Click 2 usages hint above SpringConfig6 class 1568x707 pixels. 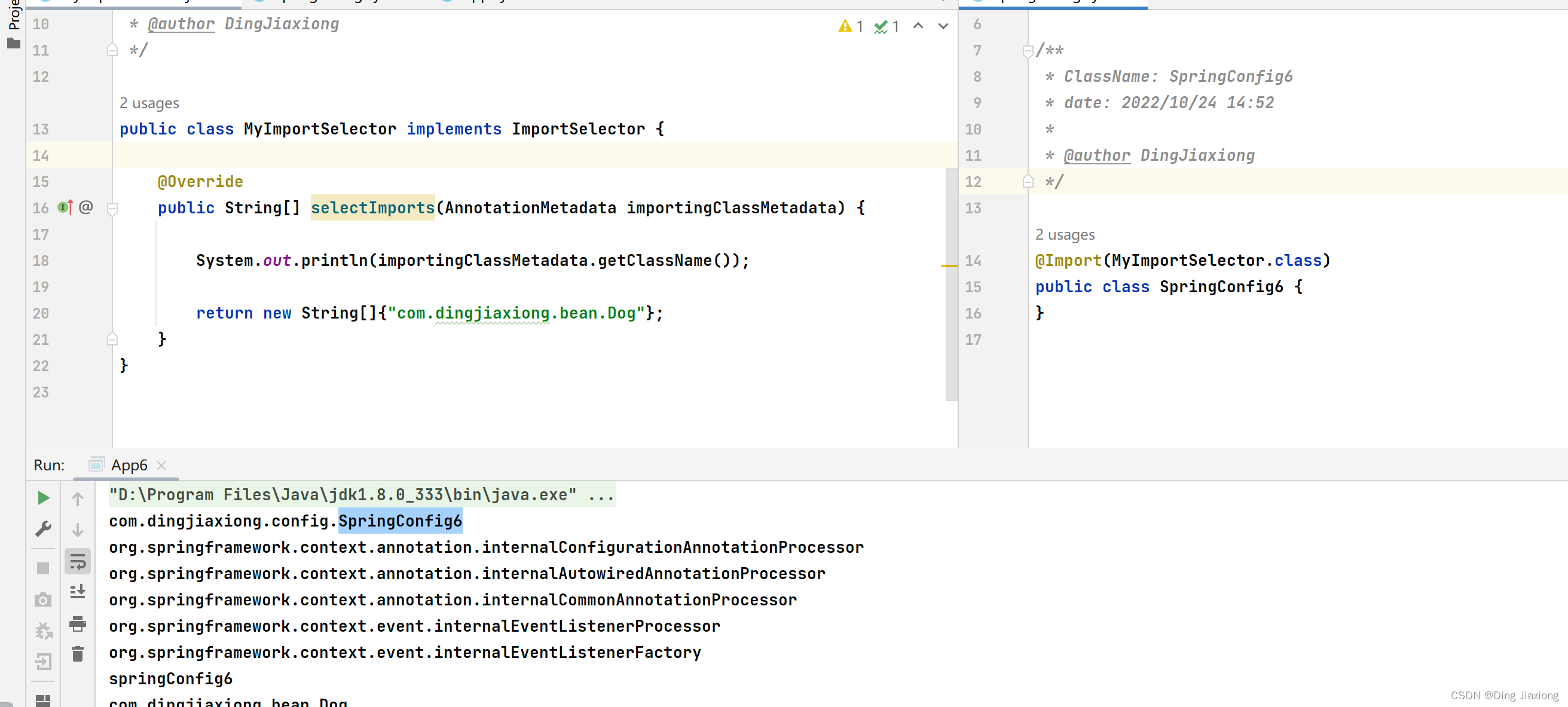[1065, 234]
